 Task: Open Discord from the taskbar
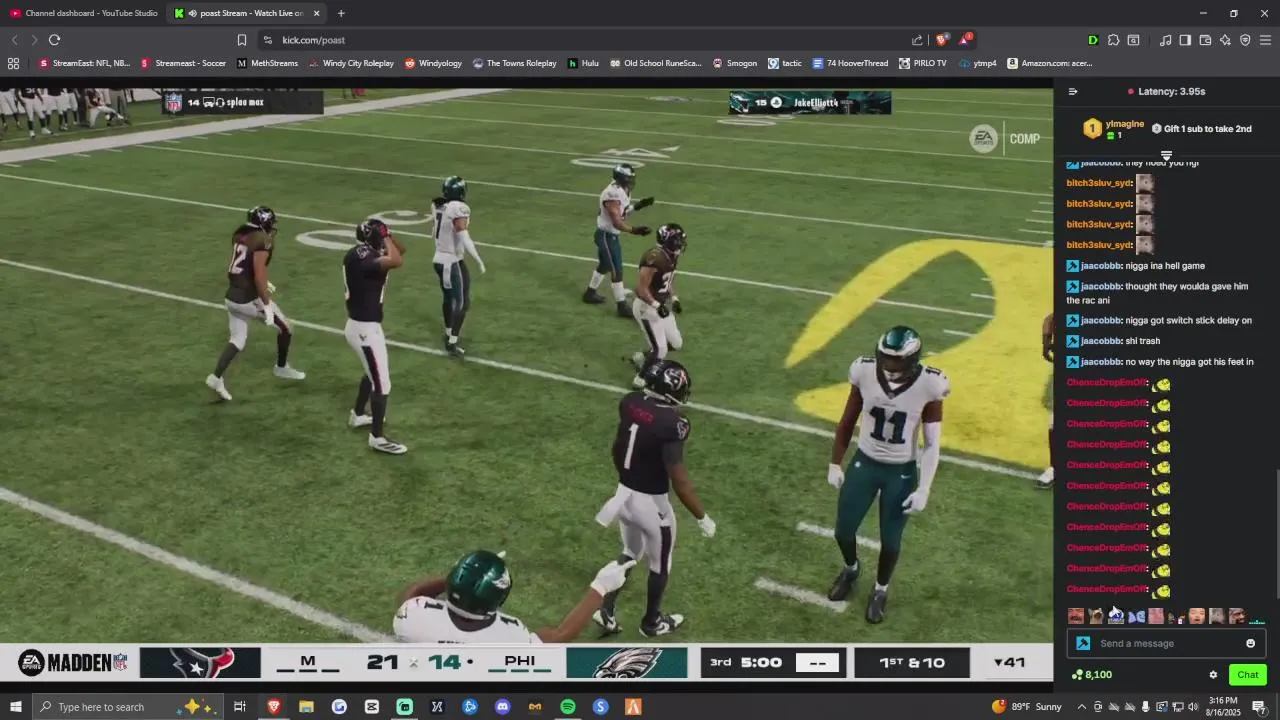[502, 707]
